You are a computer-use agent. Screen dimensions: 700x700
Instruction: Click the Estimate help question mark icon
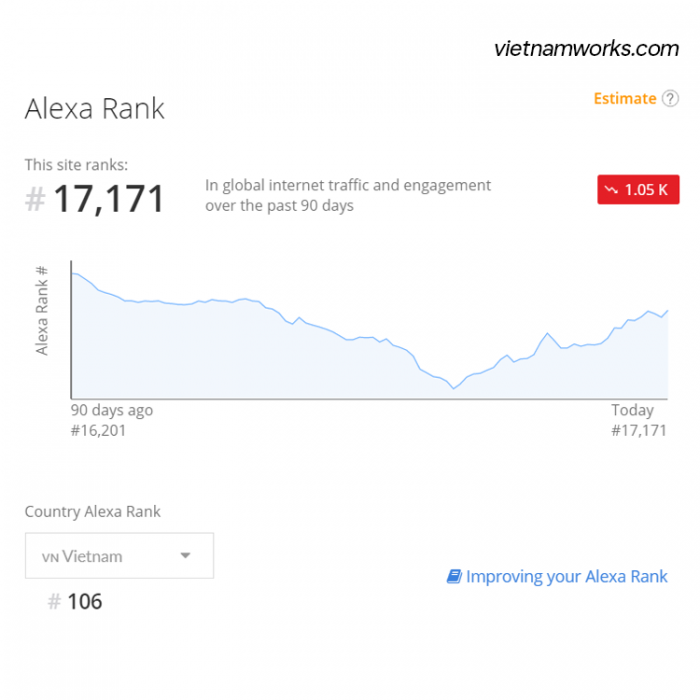click(x=670, y=99)
